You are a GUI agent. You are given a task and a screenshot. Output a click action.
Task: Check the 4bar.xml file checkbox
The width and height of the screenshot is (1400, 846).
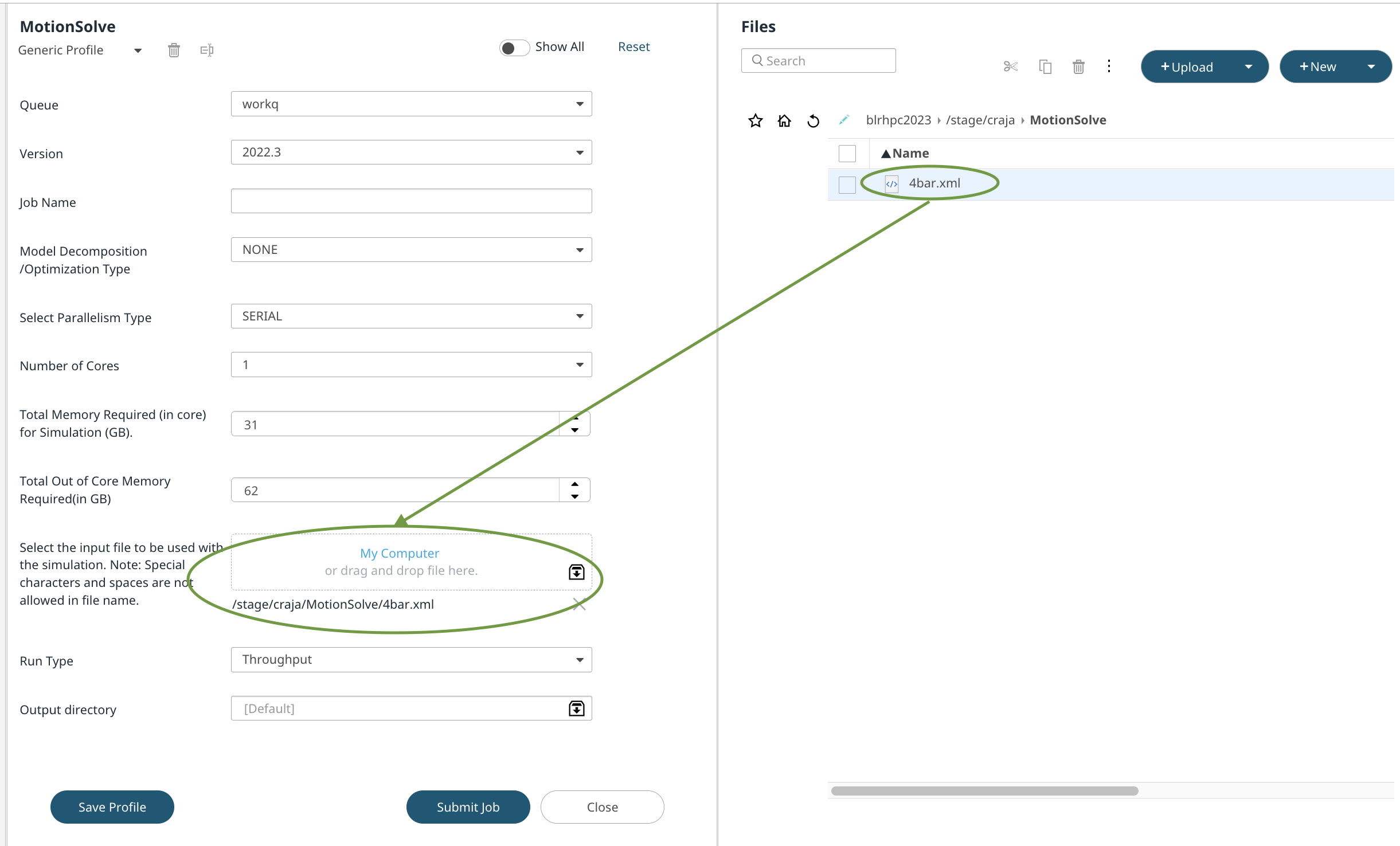pos(847,185)
